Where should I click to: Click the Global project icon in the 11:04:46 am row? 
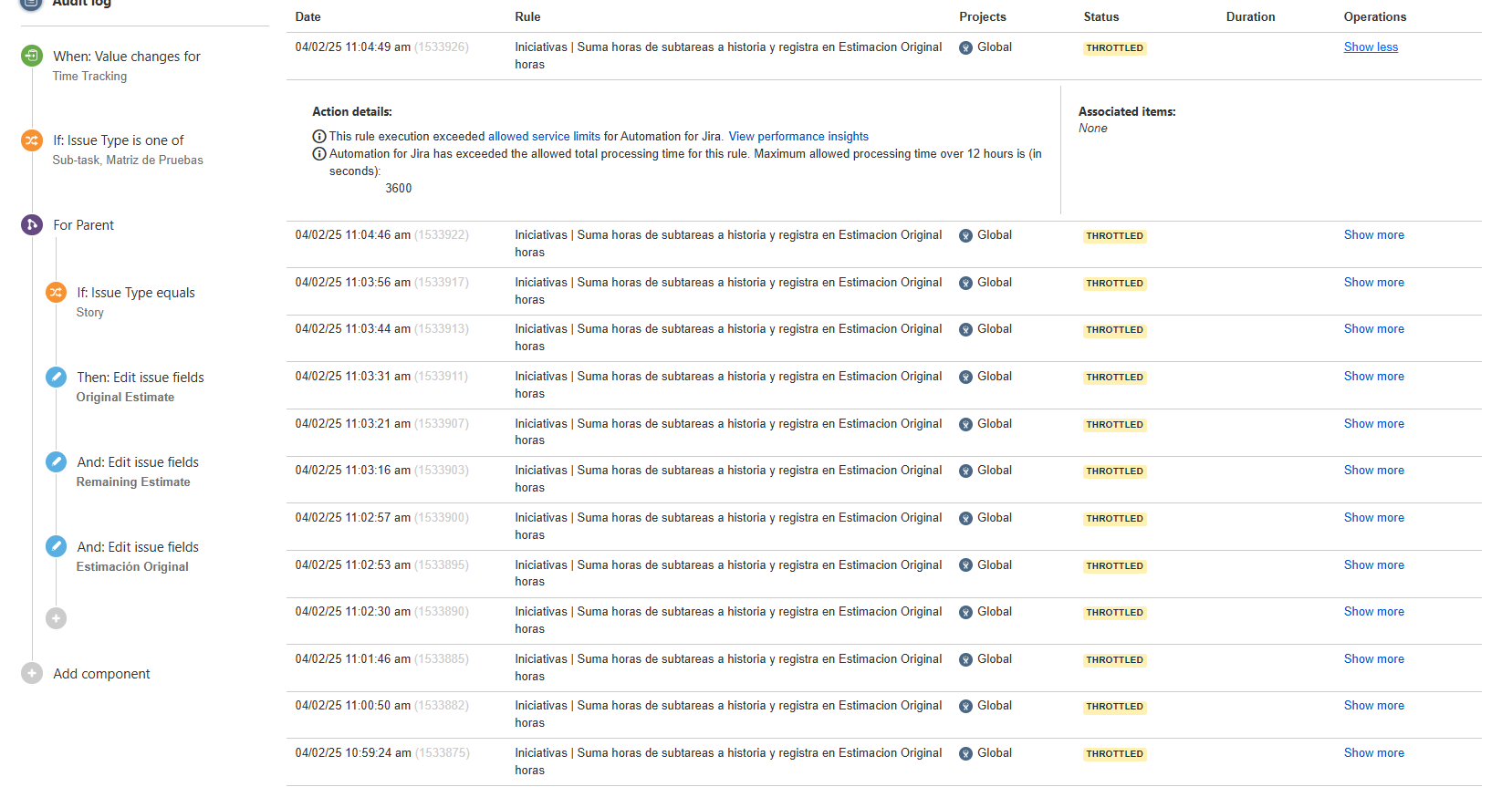pos(965,235)
